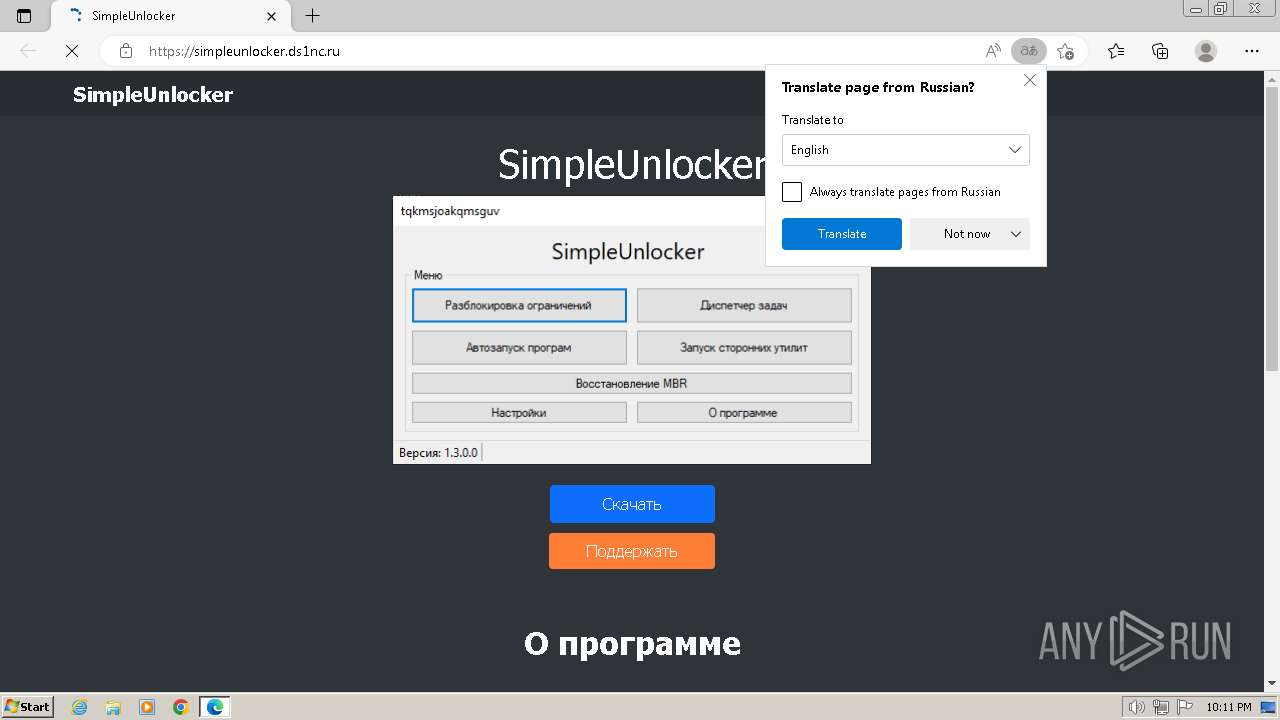Click the 10:11 PM taskbar clock
The height and width of the screenshot is (720, 1280).
pyautogui.click(x=1229, y=707)
